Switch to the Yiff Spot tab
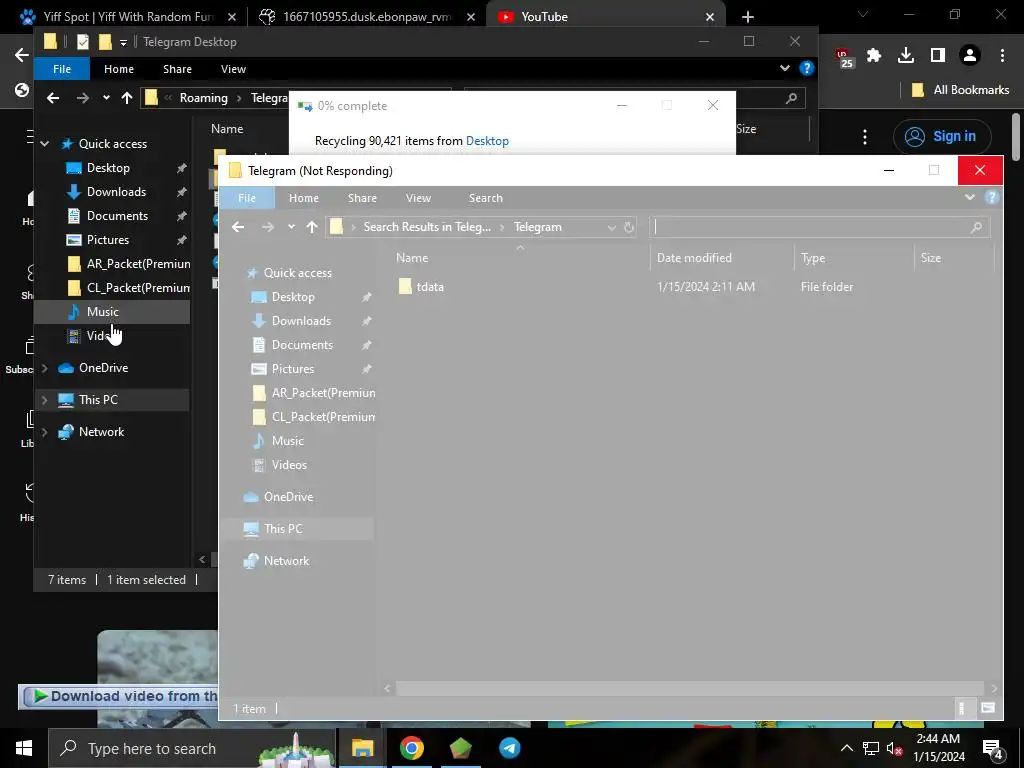The image size is (1024, 768). [x=127, y=17]
